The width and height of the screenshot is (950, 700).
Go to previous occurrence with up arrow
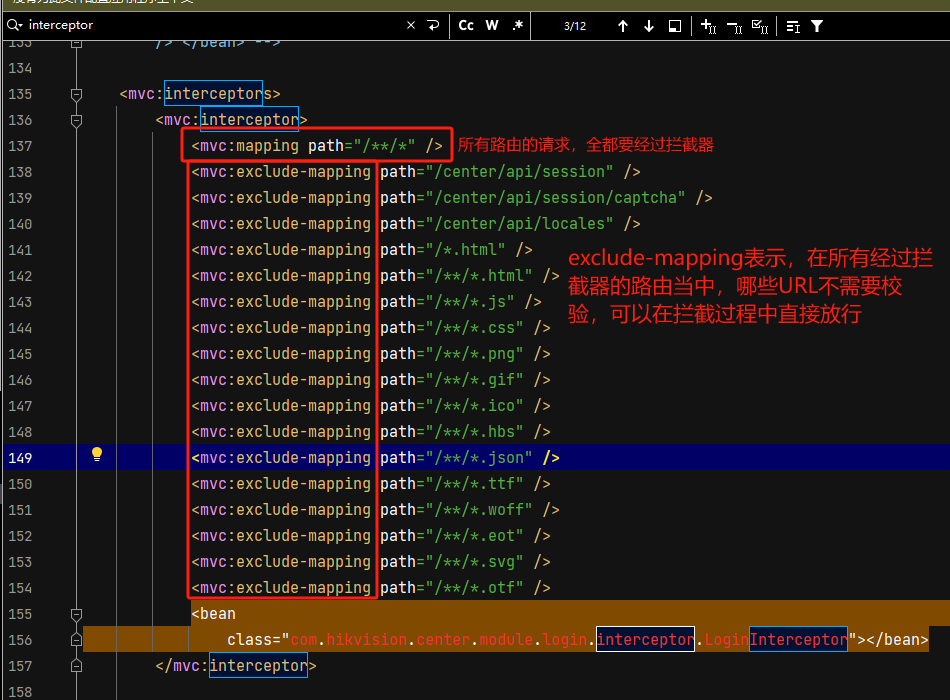pyautogui.click(x=622, y=26)
